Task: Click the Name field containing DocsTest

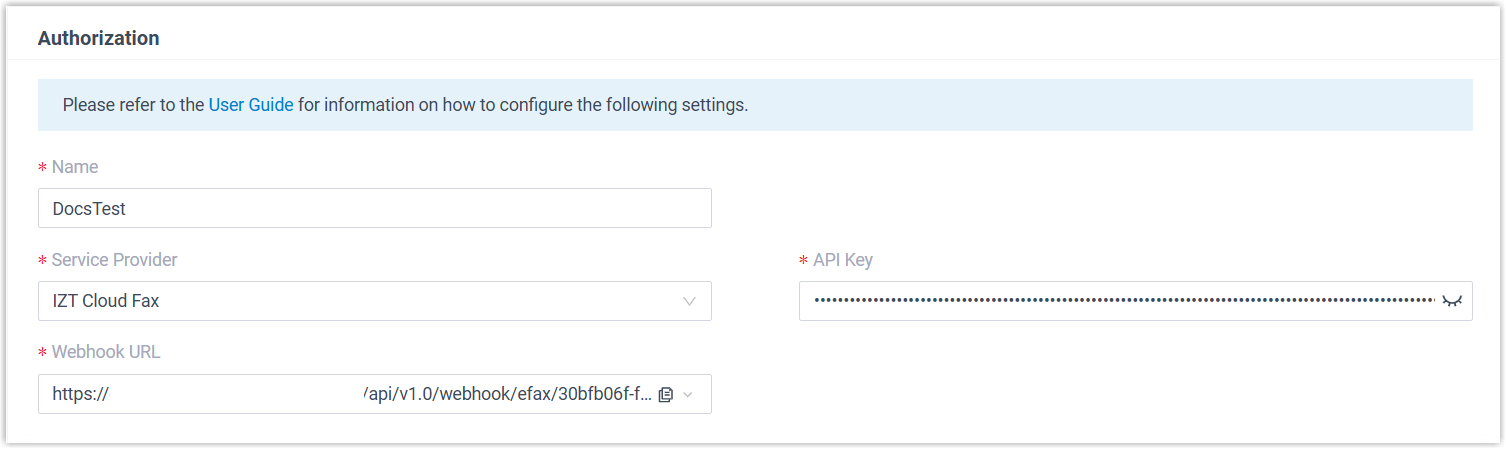Action: coord(374,208)
